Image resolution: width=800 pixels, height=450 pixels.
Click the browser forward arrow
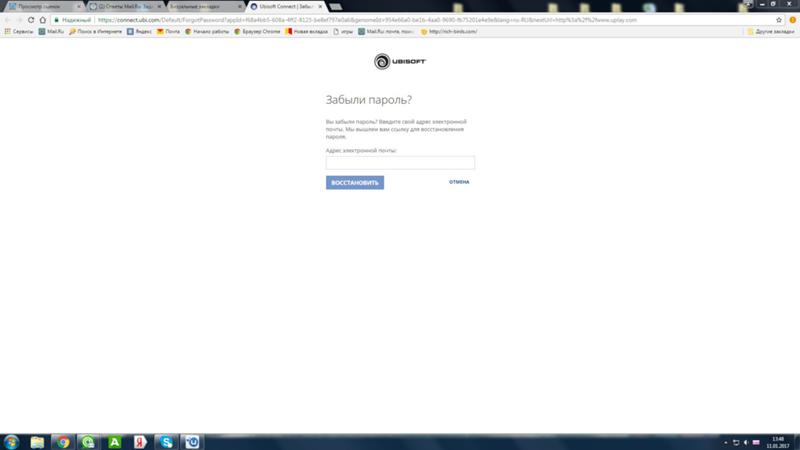click(x=19, y=20)
